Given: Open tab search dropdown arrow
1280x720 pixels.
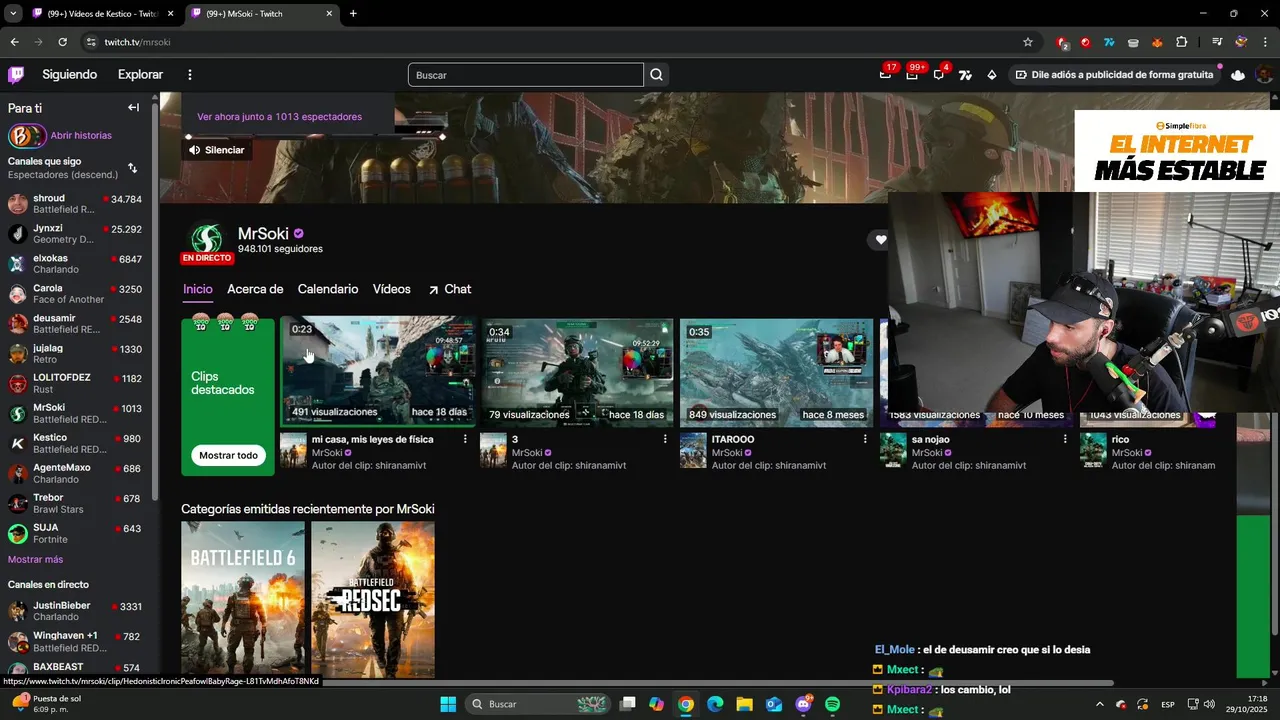Looking at the screenshot, I should (x=13, y=14).
